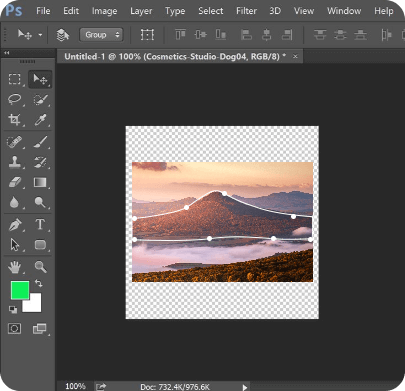Distribute left edges

(x=386, y=35)
